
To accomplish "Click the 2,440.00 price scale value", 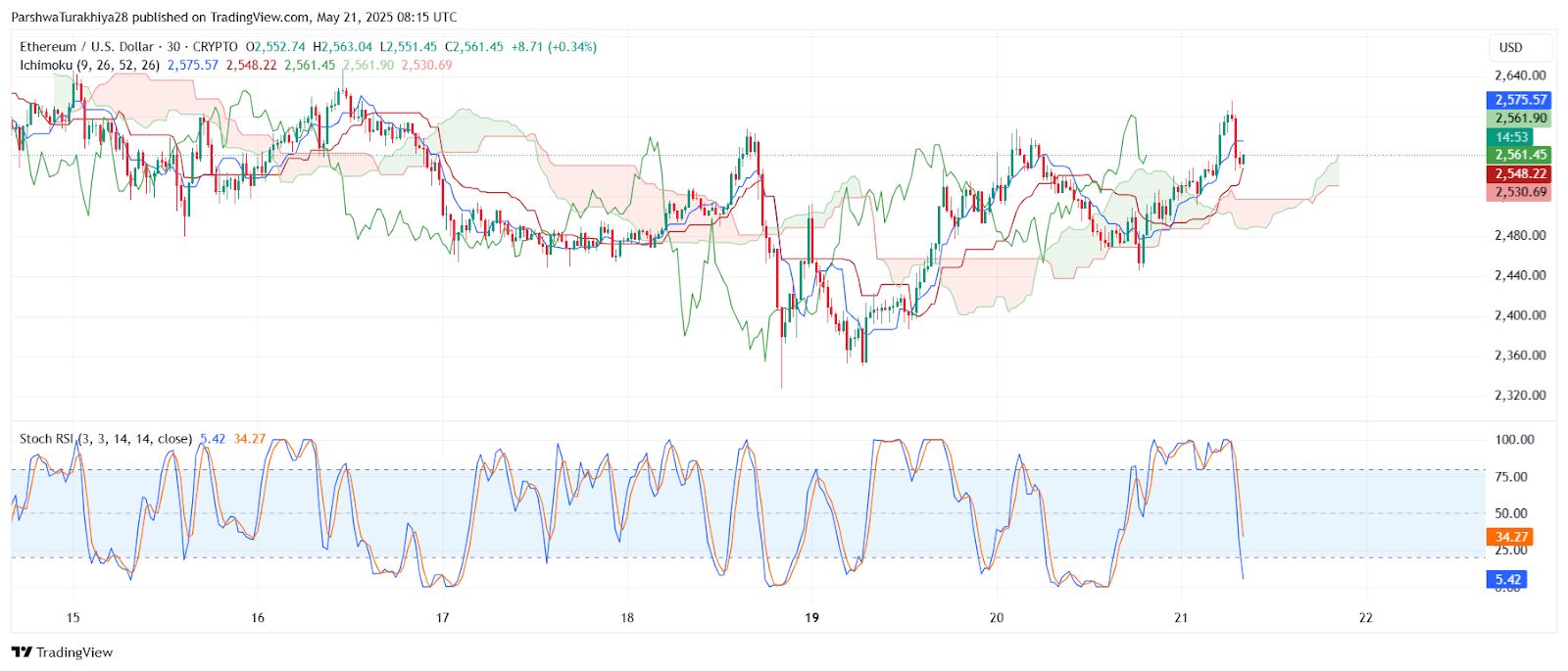I will click(x=1520, y=275).
